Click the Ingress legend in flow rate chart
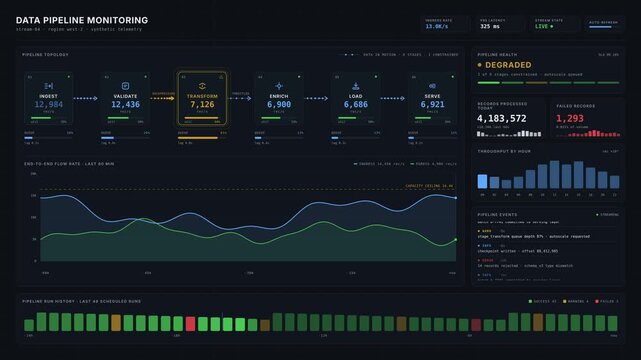This screenshot has width=641, height=360. coord(379,164)
